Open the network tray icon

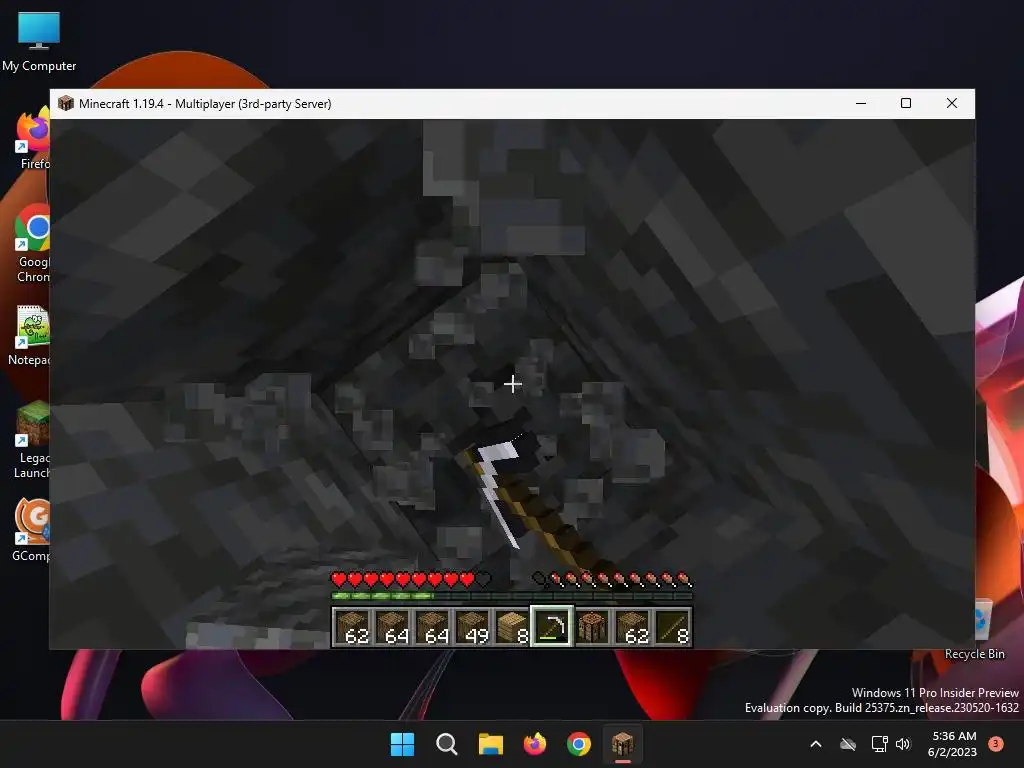click(x=880, y=744)
